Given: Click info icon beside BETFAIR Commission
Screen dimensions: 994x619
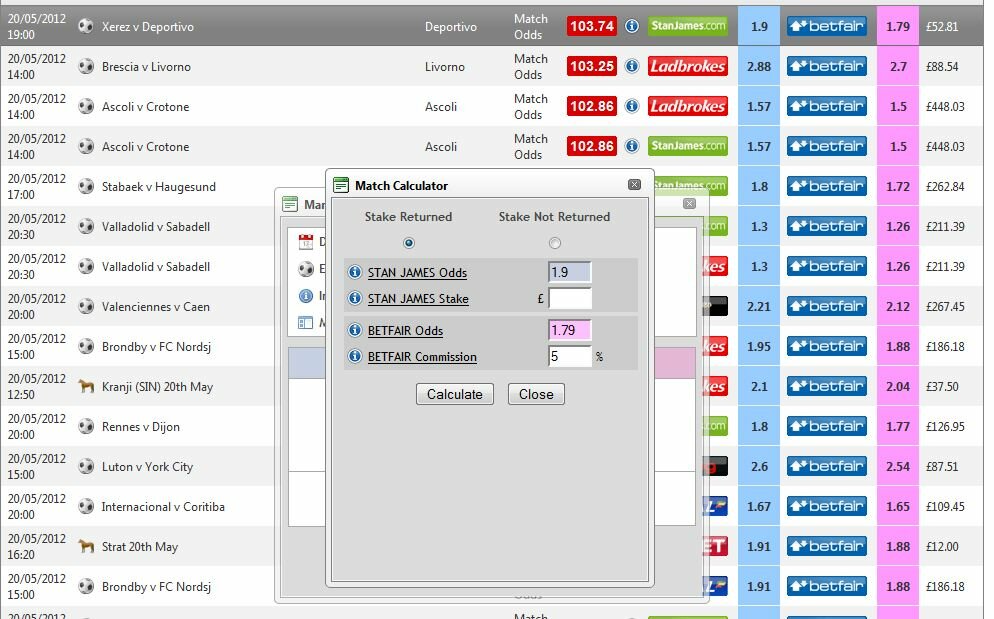Looking at the screenshot, I should [x=355, y=356].
